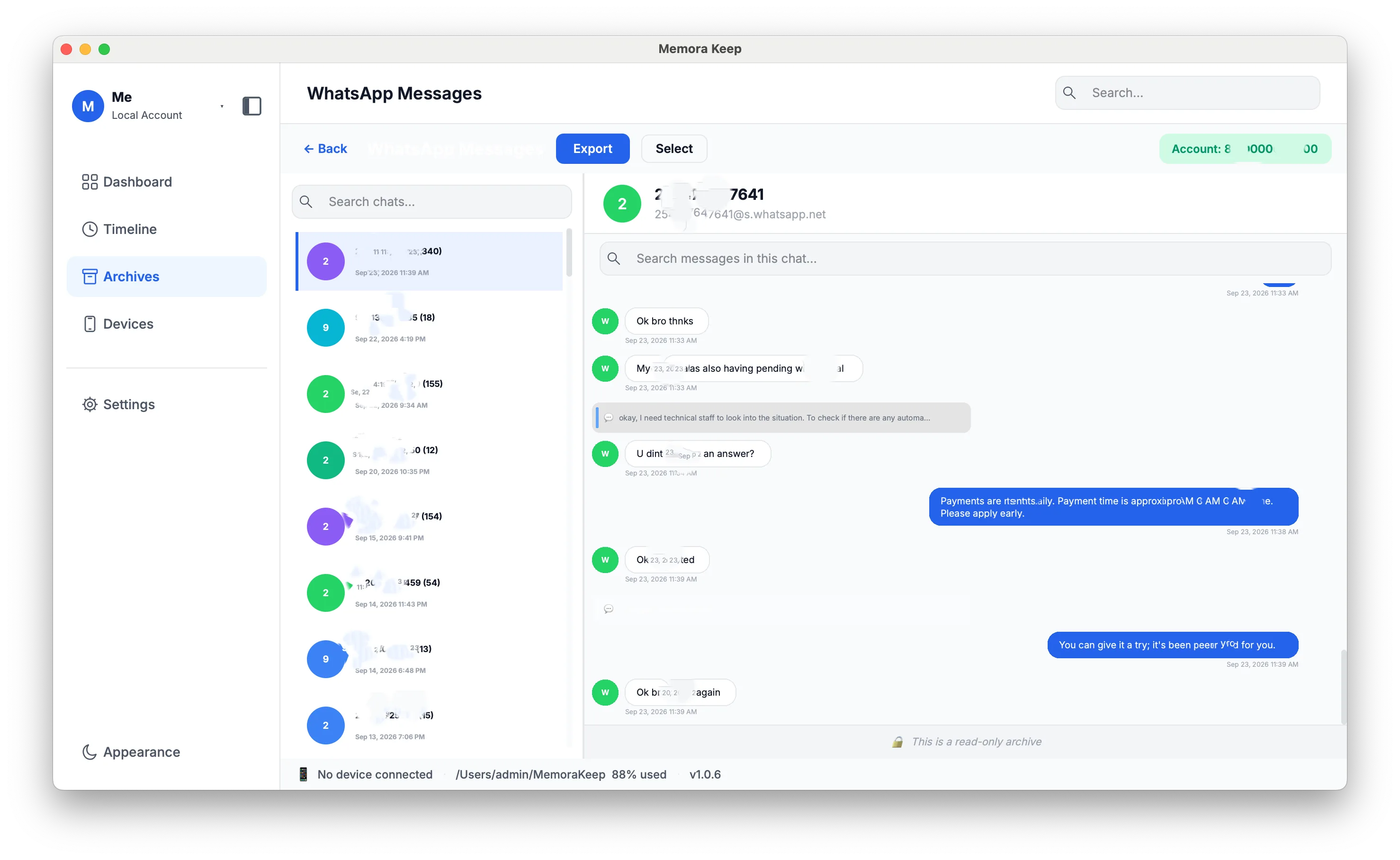Select the chat with (154) messages
The height and width of the screenshot is (860, 1400).
(x=430, y=526)
